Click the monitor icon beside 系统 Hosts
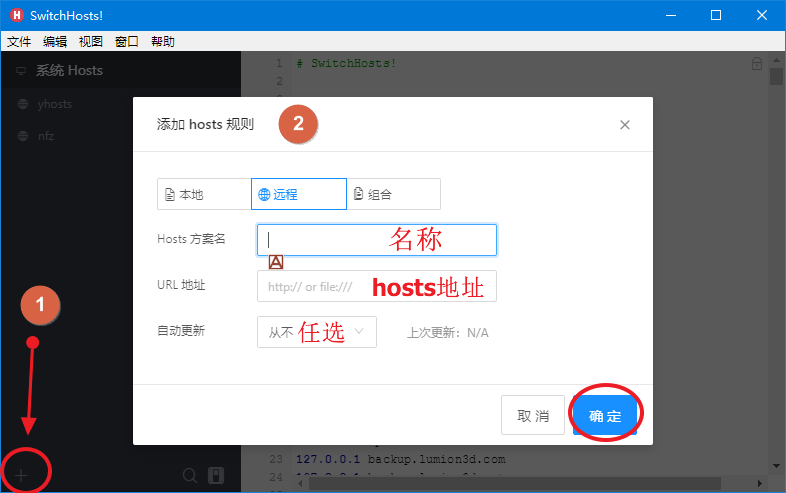The image size is (786, 493). click(21, 71)
